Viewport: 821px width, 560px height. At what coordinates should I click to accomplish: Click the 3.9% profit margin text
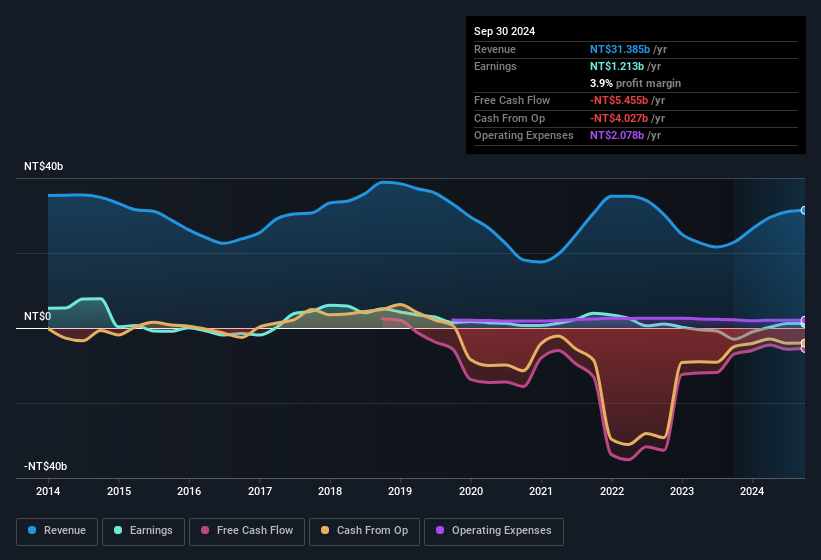click(635, 83)
